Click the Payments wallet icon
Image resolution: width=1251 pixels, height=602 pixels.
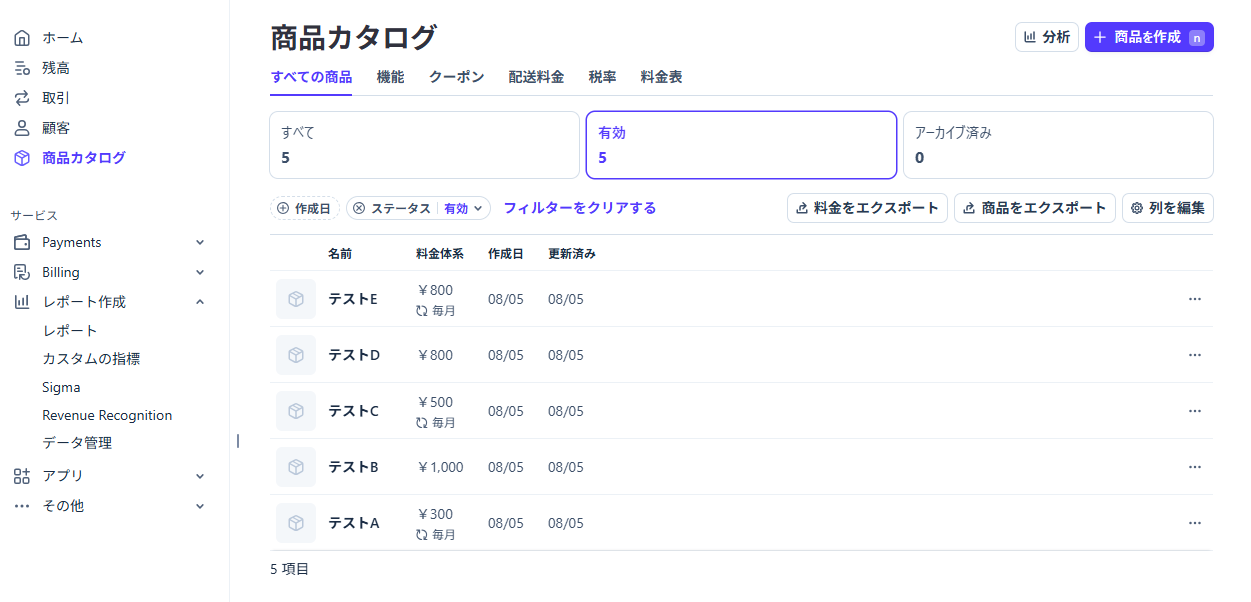pos(21,242)
